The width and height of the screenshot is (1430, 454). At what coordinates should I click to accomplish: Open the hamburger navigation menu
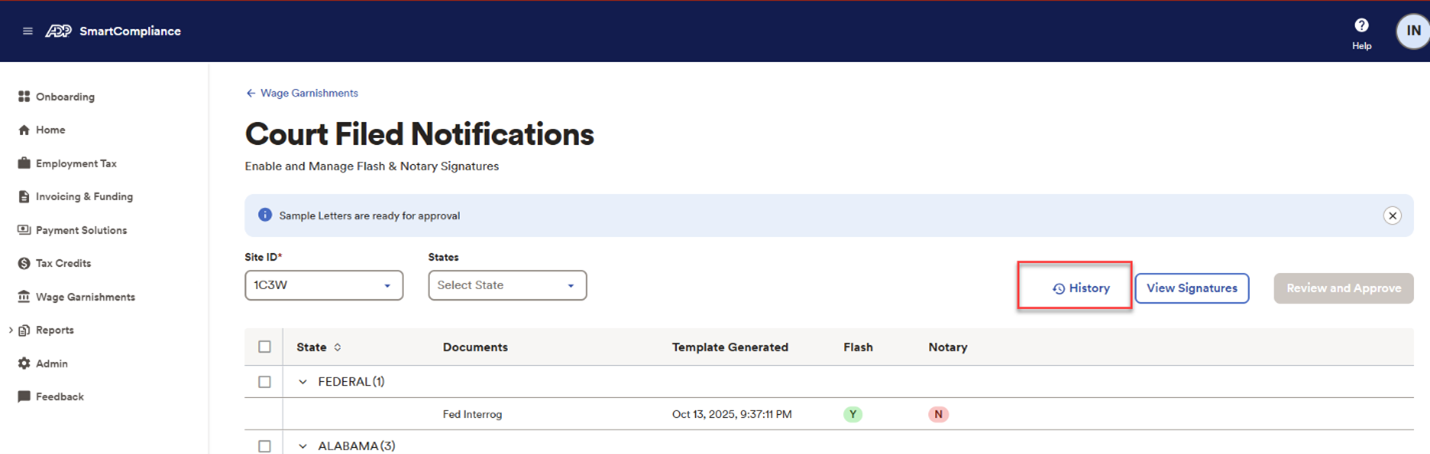(x=27, y=31)
